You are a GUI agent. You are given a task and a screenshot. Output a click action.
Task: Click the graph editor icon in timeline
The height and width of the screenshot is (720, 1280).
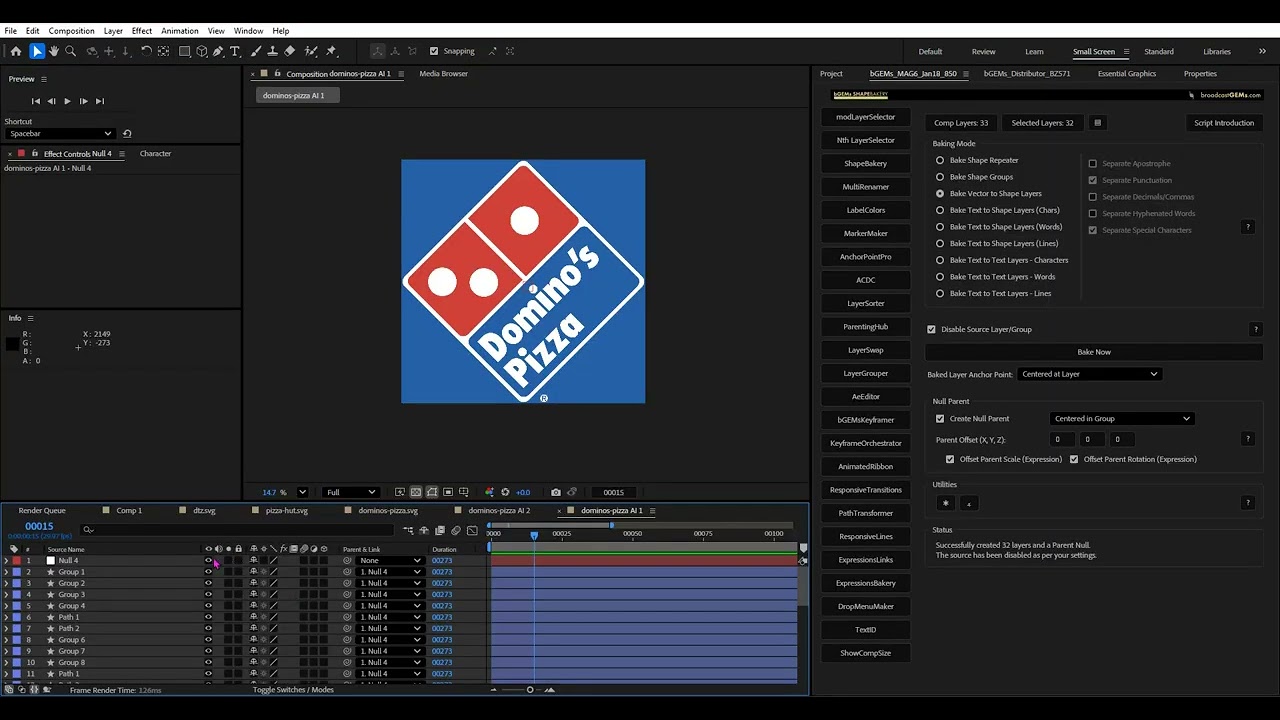pyautogui.click(x=472, y=530)
